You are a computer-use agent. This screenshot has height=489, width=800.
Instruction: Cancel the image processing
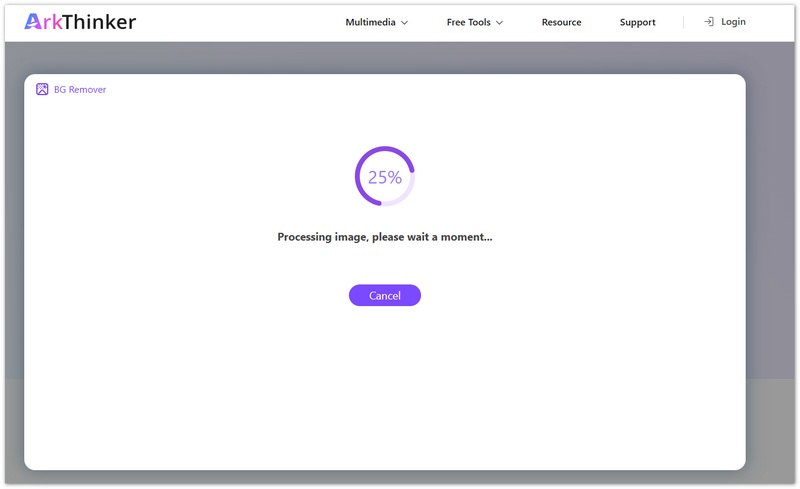coord(385,295)
